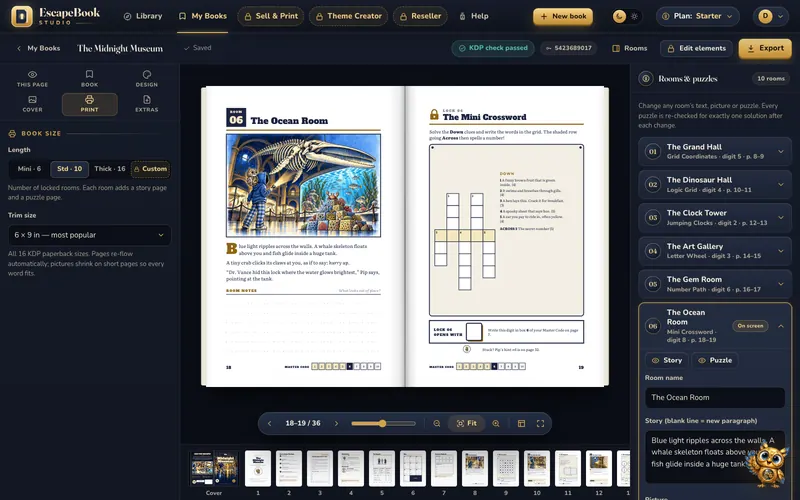
Task: Select page 6 thumbnail
Action: click(x=413, y=468)
